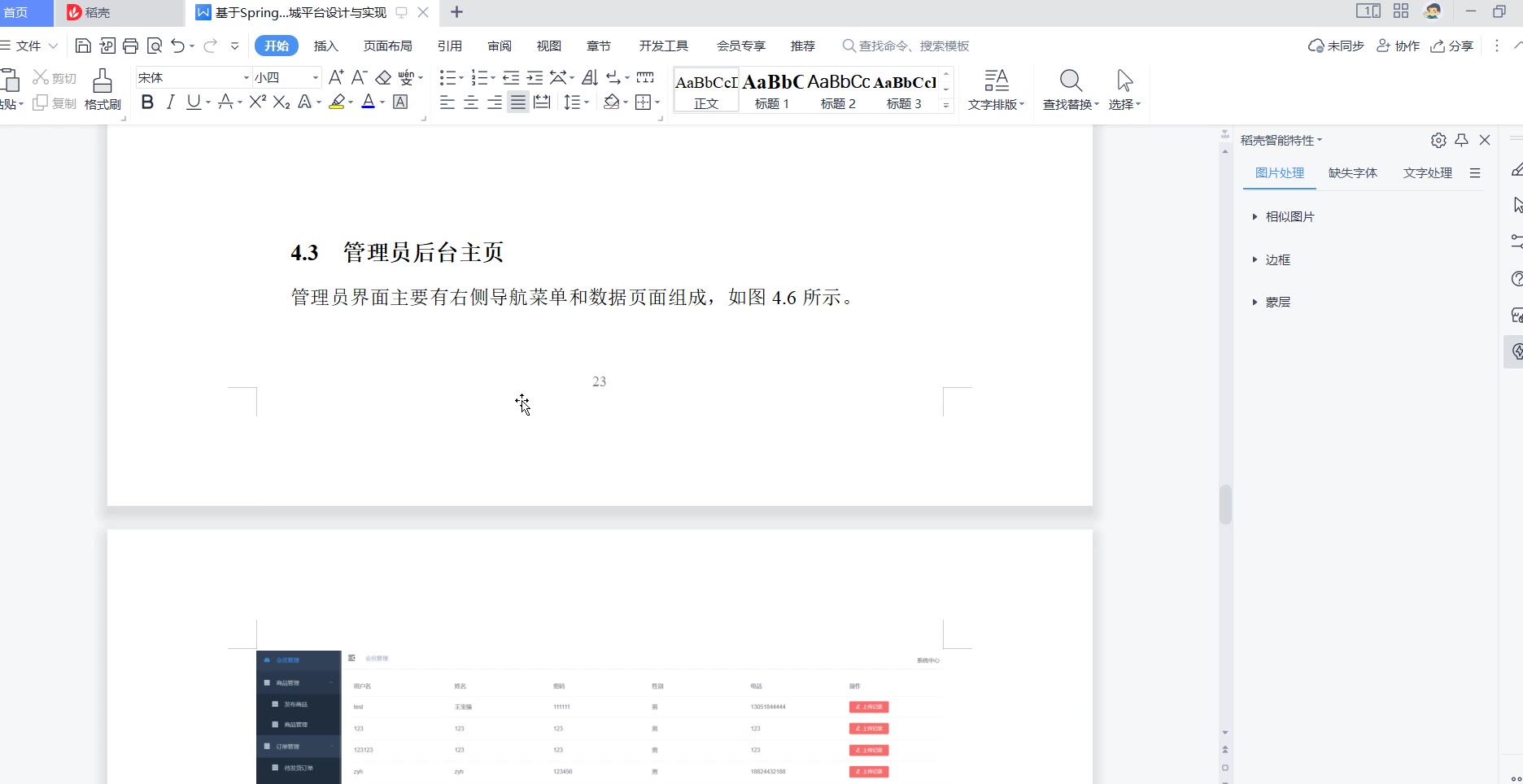The height and width of the screenshot is (784, 1523).
Task: Copy selection with 复制
Action: 55,103
